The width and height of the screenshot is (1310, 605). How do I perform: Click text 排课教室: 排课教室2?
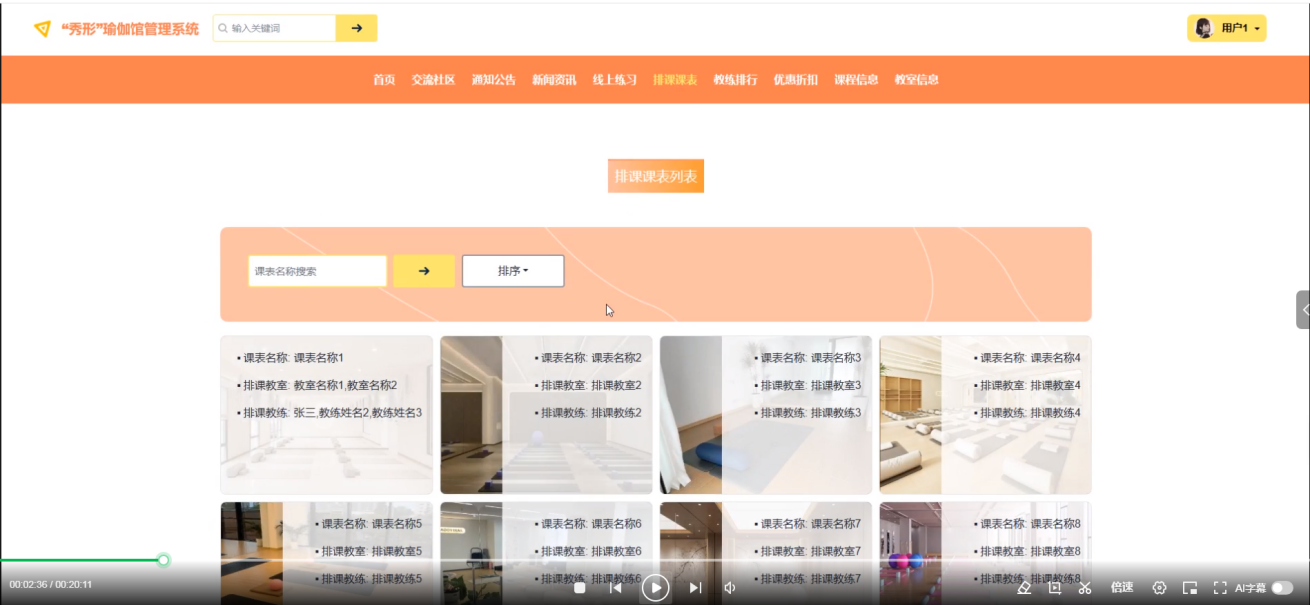pyautogui.click(x=591, y=385)
